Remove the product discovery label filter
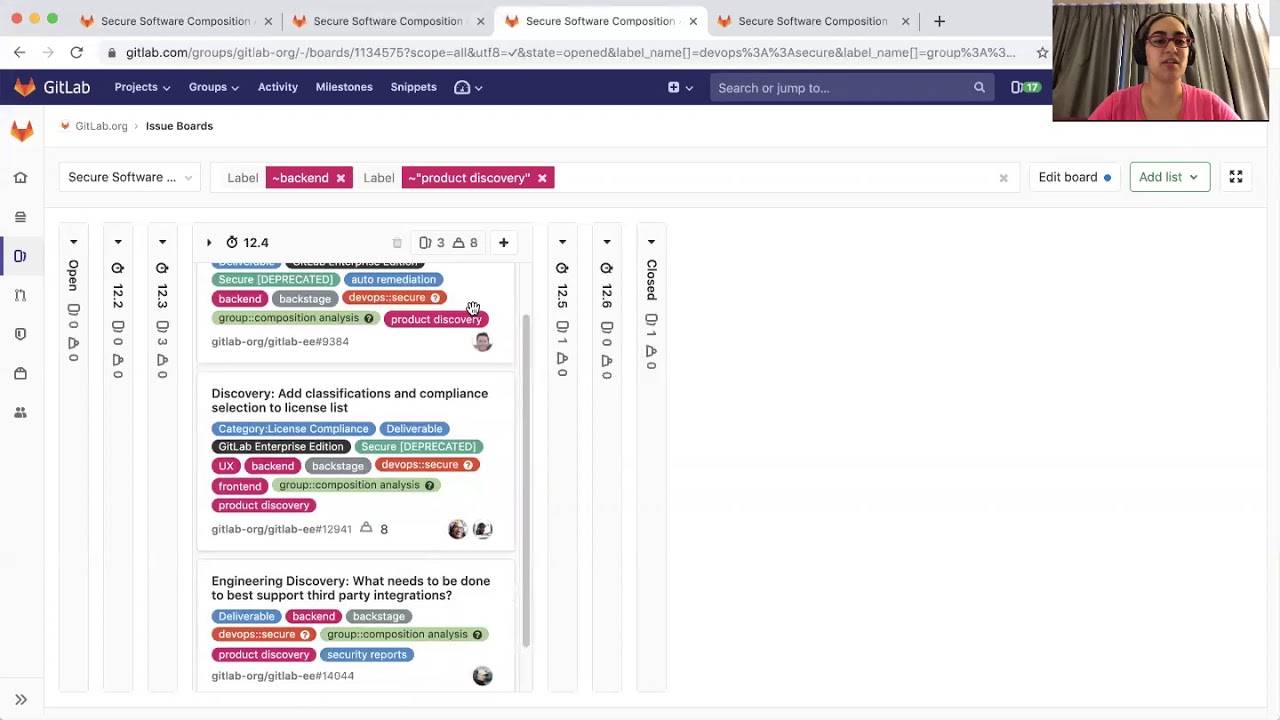This screenshot has height=720, width=1280. [x=542, y=178]
